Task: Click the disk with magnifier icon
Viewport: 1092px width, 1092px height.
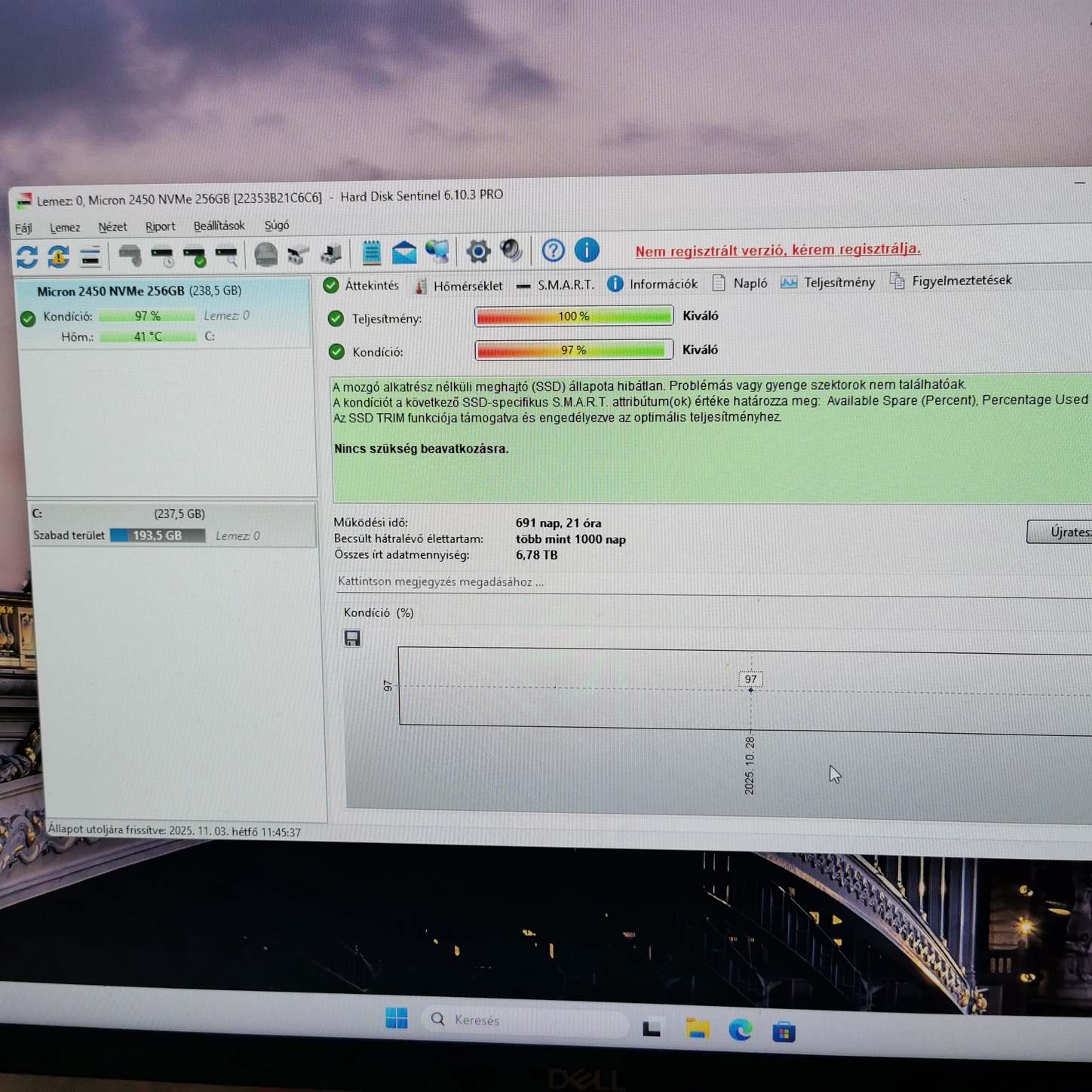Action: pyautogui.click(x=226, y=256)
